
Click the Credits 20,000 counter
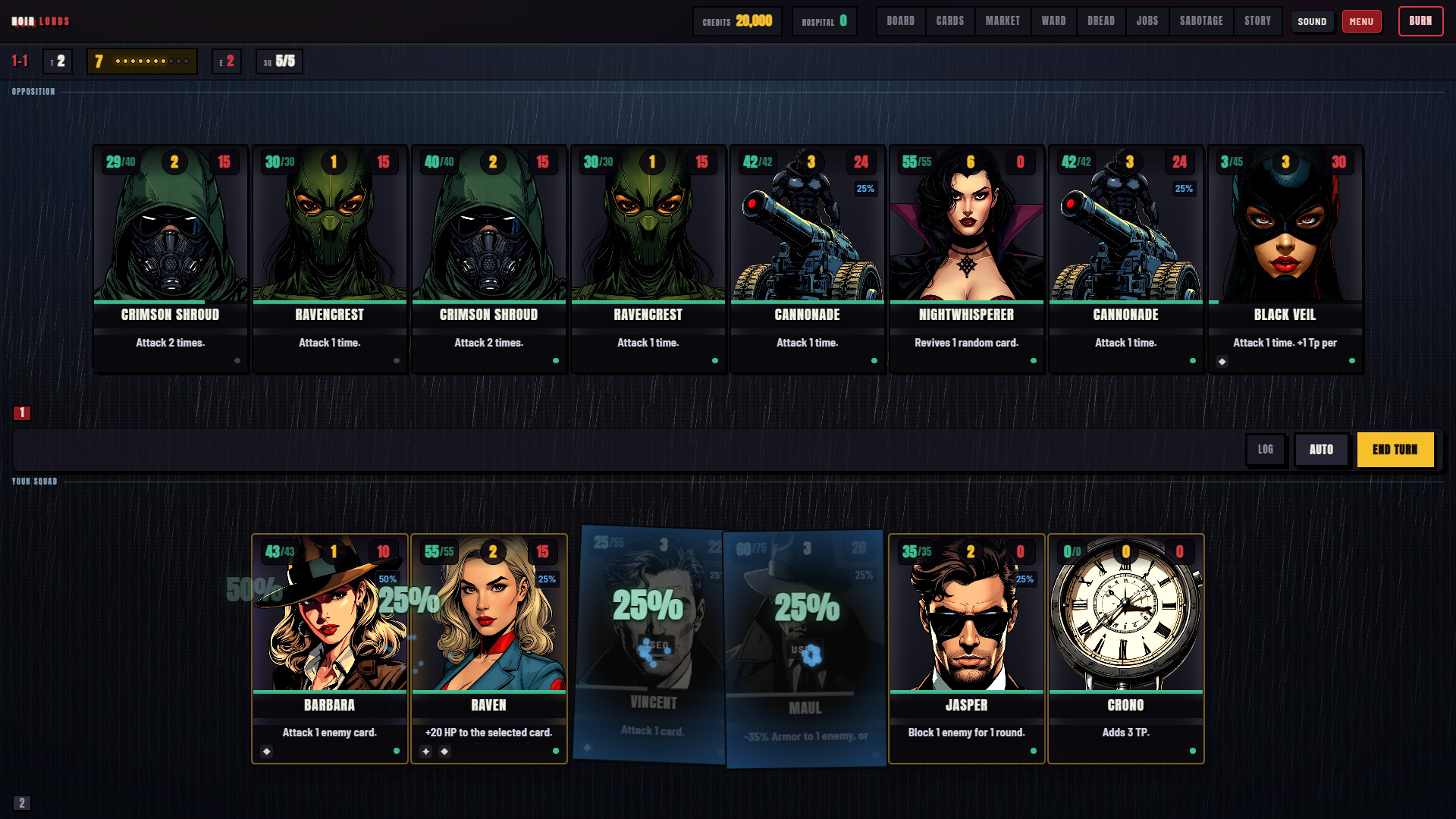click(736, 21)
